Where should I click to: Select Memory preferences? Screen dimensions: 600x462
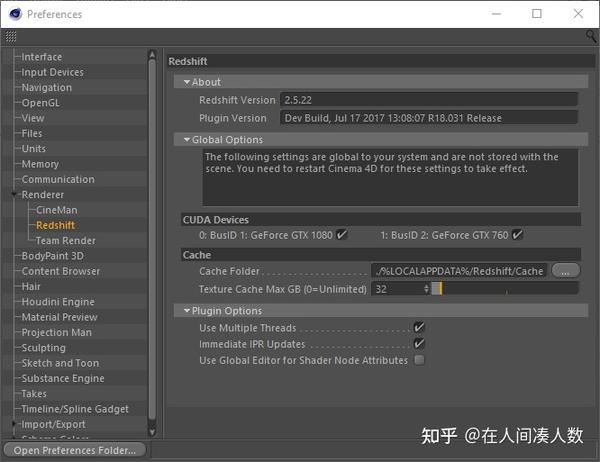click(x=40, y=164)
